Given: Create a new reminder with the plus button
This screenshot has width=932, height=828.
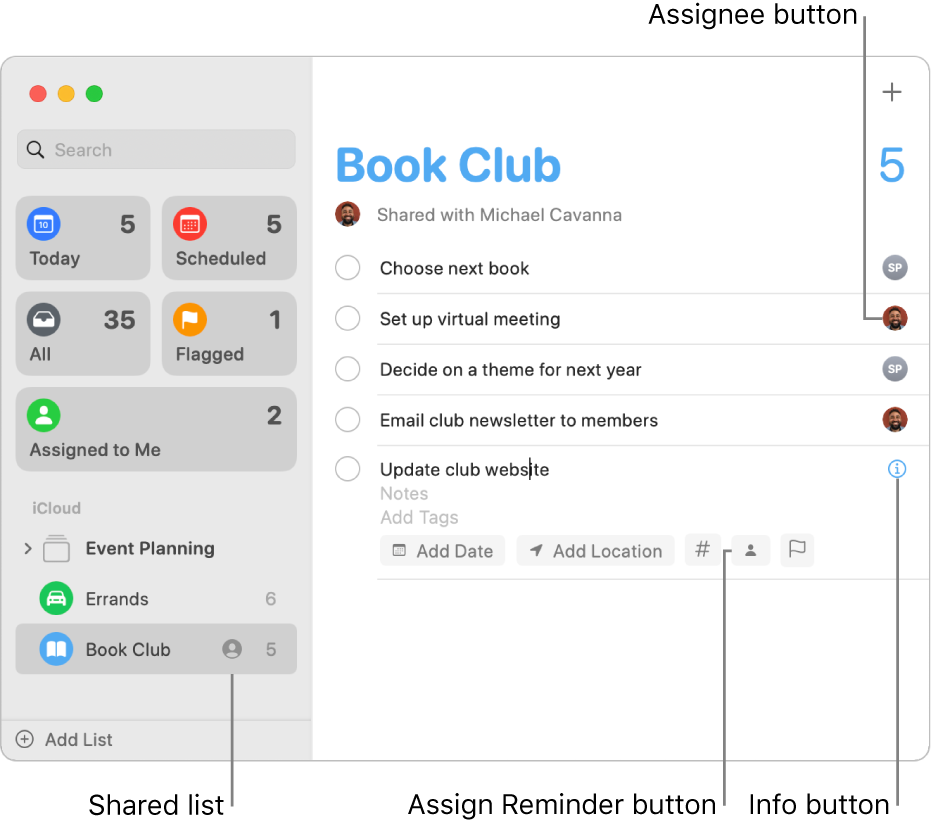Looking at the screenshot, I should tap(891, 91).
